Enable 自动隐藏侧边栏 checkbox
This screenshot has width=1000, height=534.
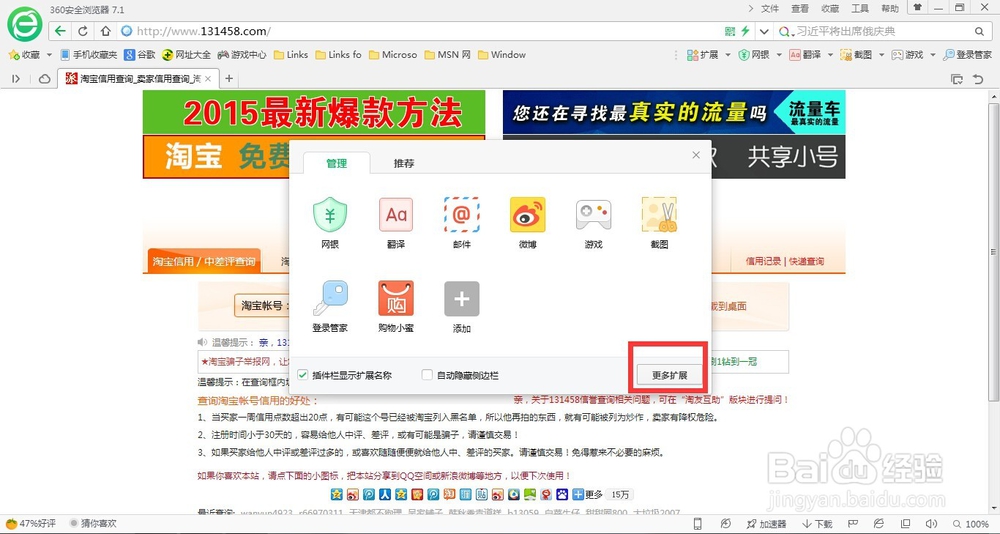(x=427, y=375)
